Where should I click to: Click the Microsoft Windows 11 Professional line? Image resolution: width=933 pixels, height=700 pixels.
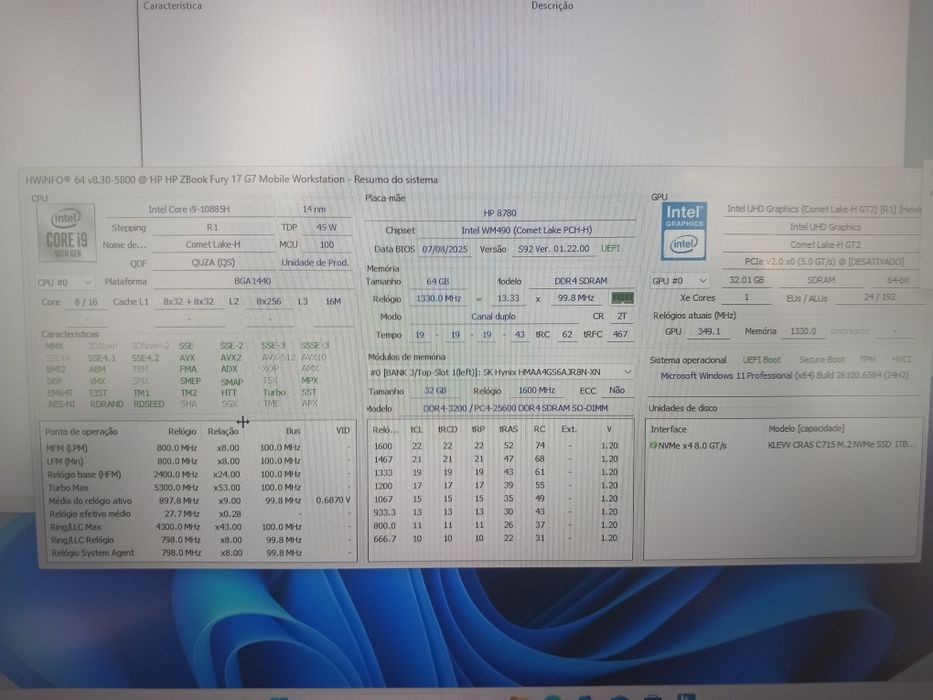(784, 376)
